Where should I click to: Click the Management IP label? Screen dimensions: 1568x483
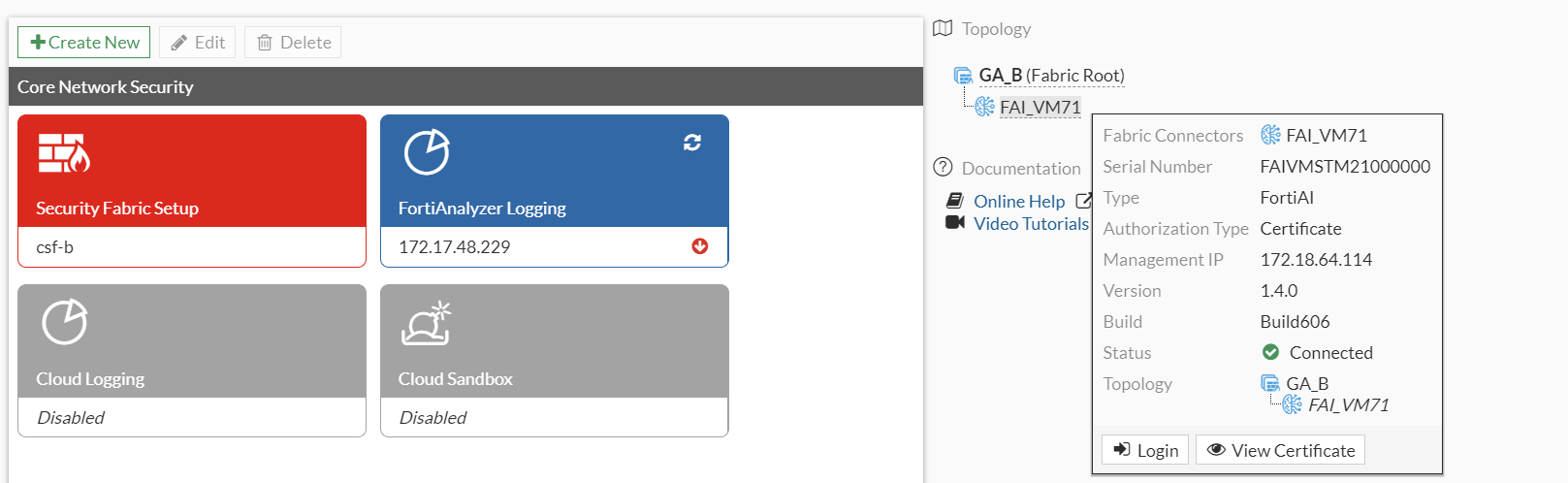(1163, 259)
